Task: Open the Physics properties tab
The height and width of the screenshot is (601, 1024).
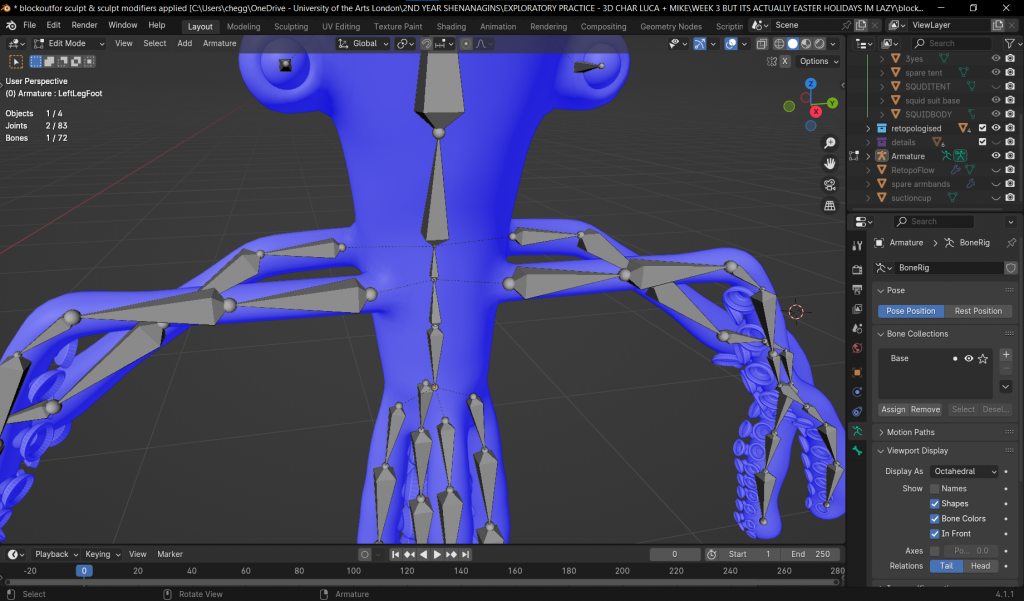Action: [x=857, y=392]
